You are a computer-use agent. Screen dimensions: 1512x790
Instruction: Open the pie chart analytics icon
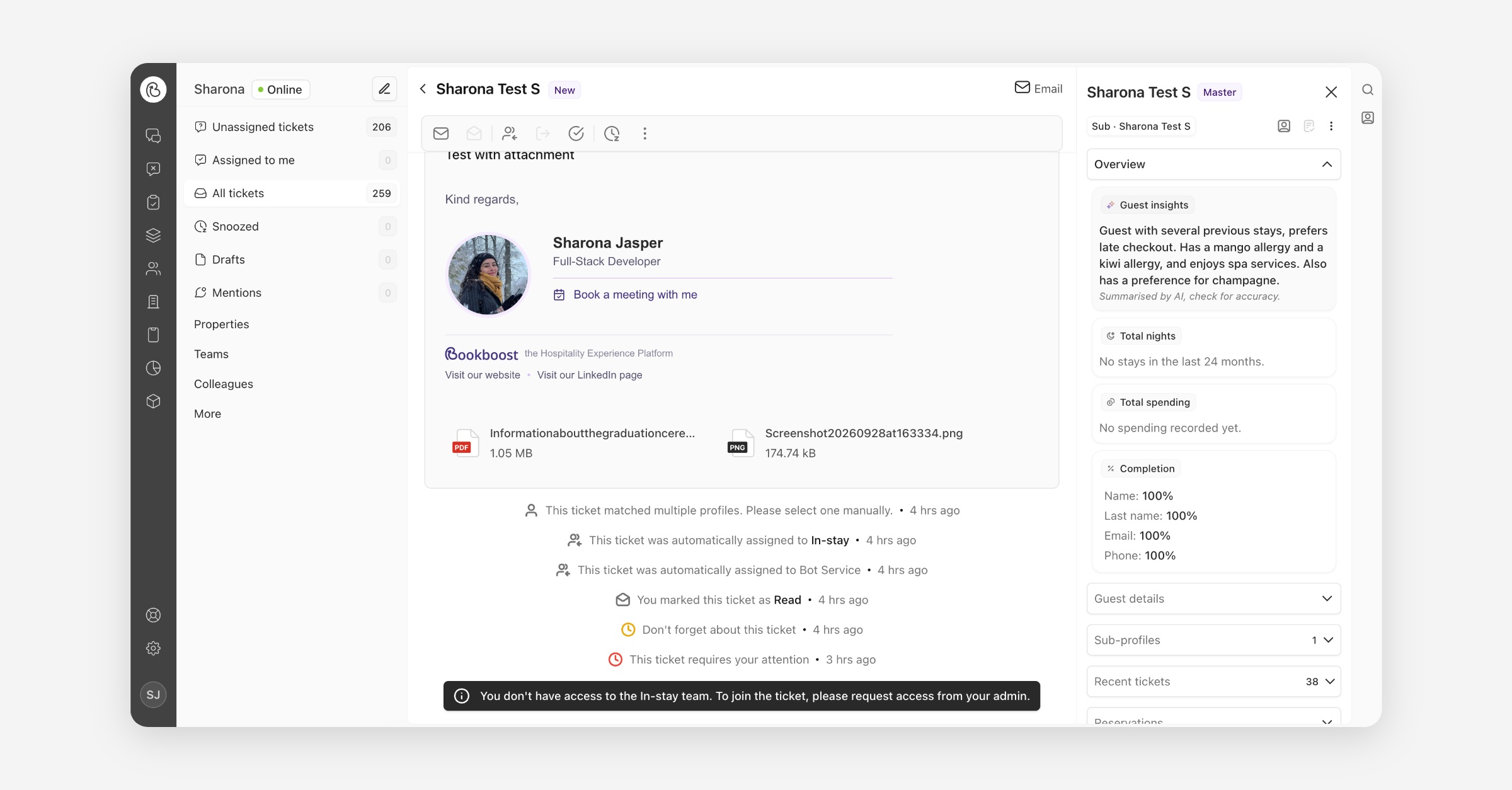(x=153, y=368)
